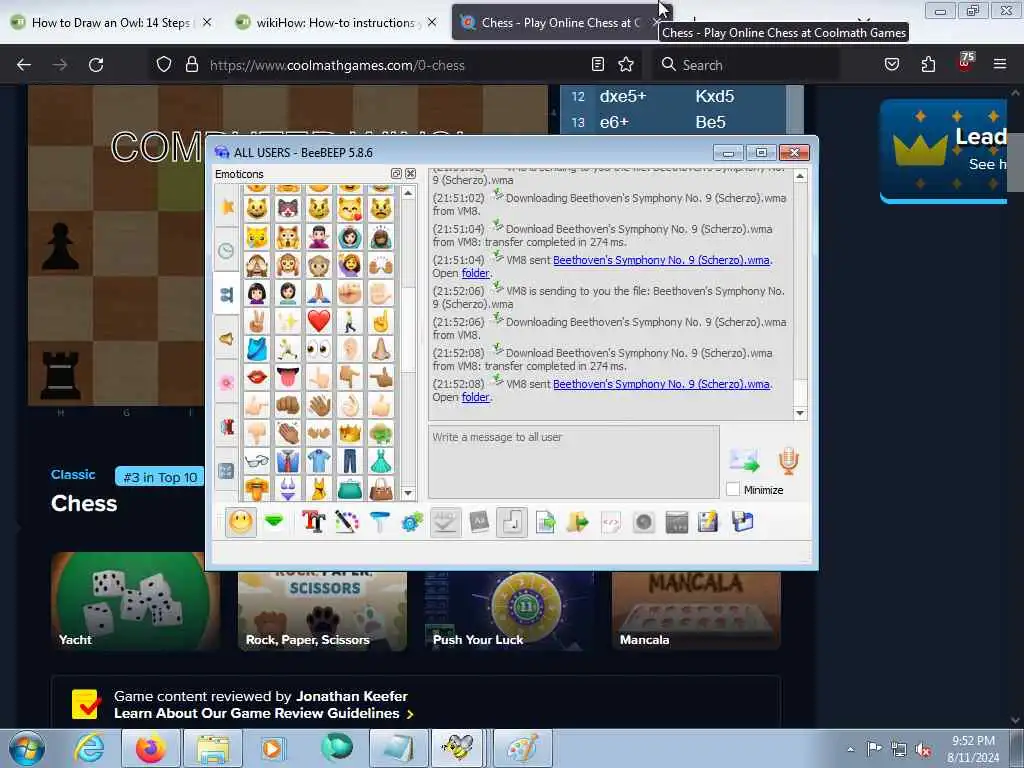Insert the tongue-out mouth emoticon
The image size is (1024, 768).
[x=287, y=377]
